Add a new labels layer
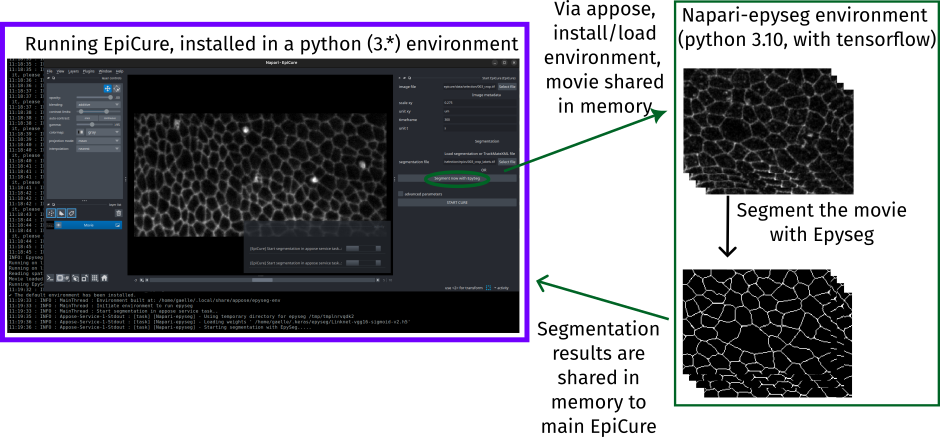The width and height of the screenshot is (940, 437). pos(72,213)
